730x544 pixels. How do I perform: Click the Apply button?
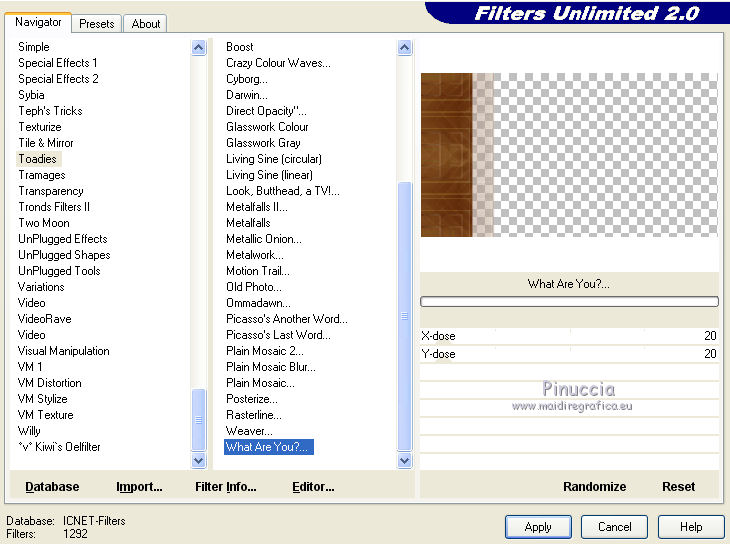point(538,527)
